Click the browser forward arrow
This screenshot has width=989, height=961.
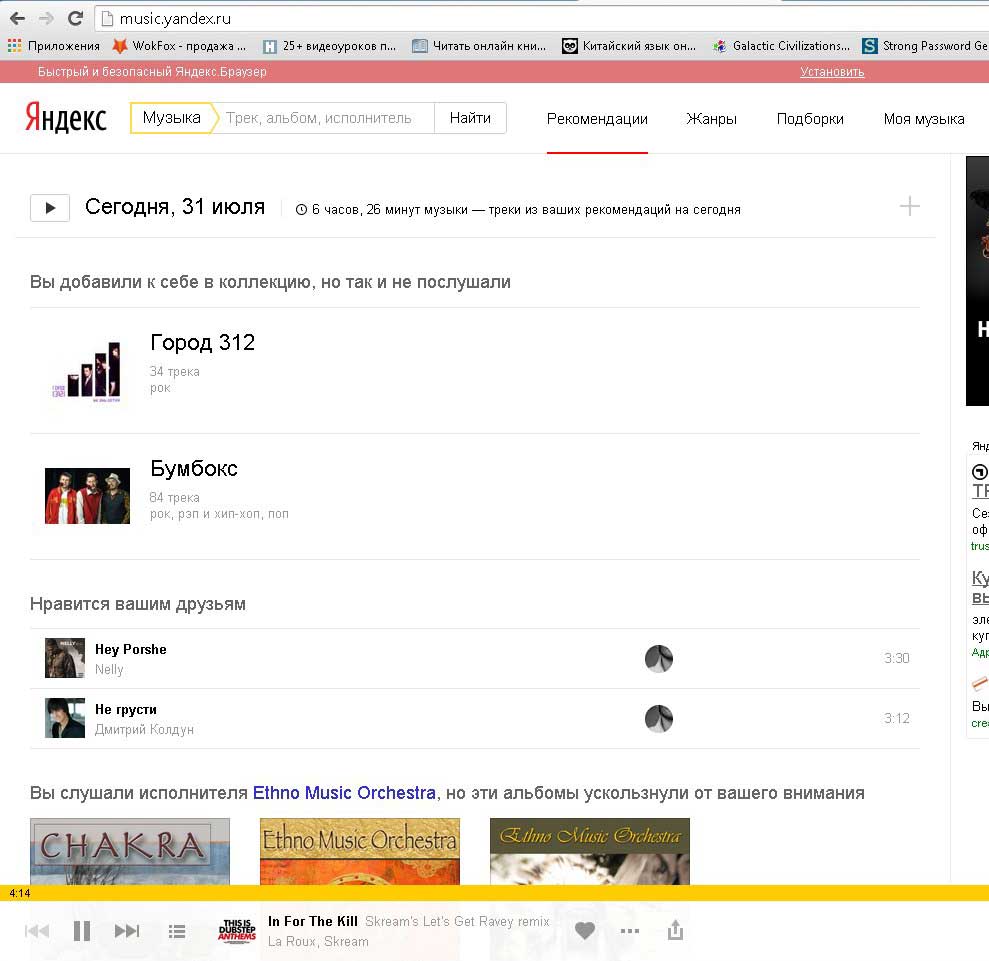point(46,18)
